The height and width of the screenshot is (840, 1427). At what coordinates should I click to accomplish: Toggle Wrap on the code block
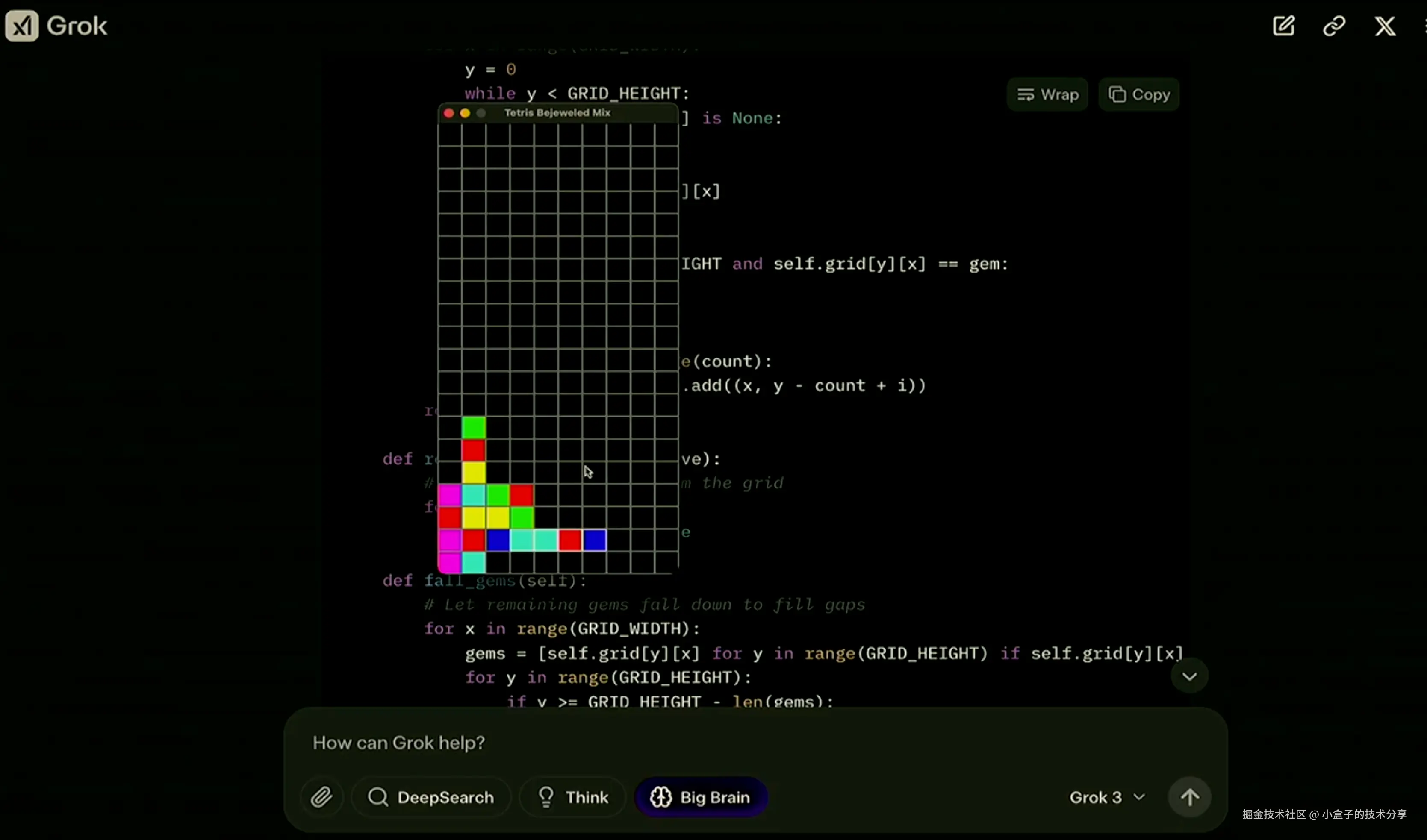tap(1047, 94)
